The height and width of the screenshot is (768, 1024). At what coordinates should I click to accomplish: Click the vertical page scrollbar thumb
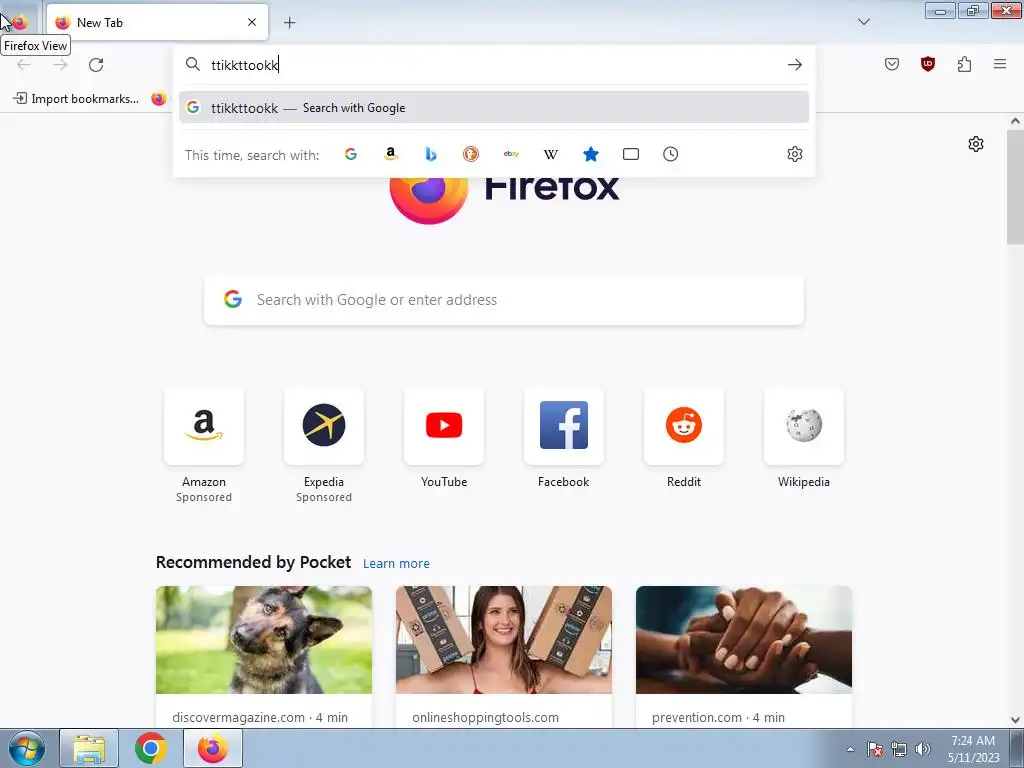pos(1015,187)
